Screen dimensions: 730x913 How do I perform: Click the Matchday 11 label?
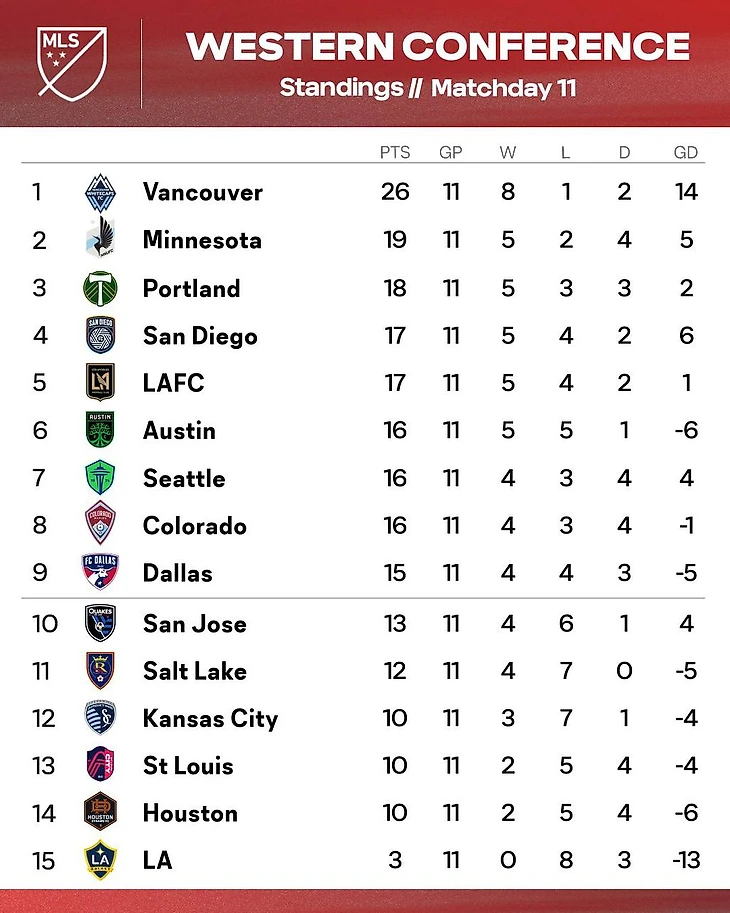503,88
